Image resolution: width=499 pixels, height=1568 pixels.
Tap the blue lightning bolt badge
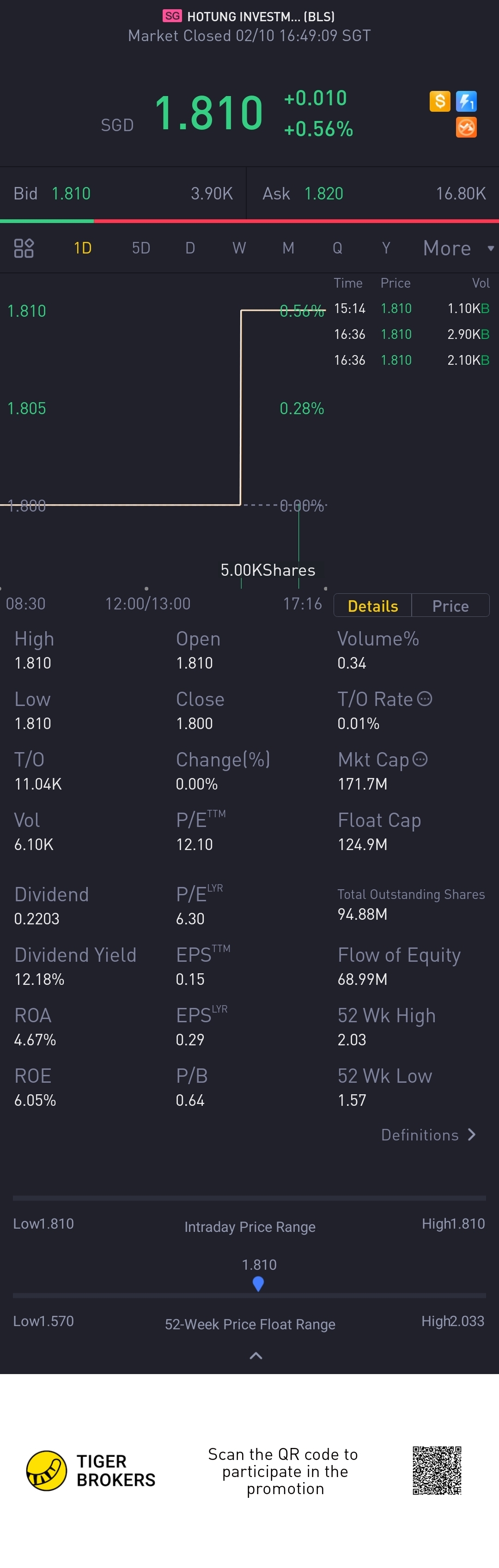point(466,101)
